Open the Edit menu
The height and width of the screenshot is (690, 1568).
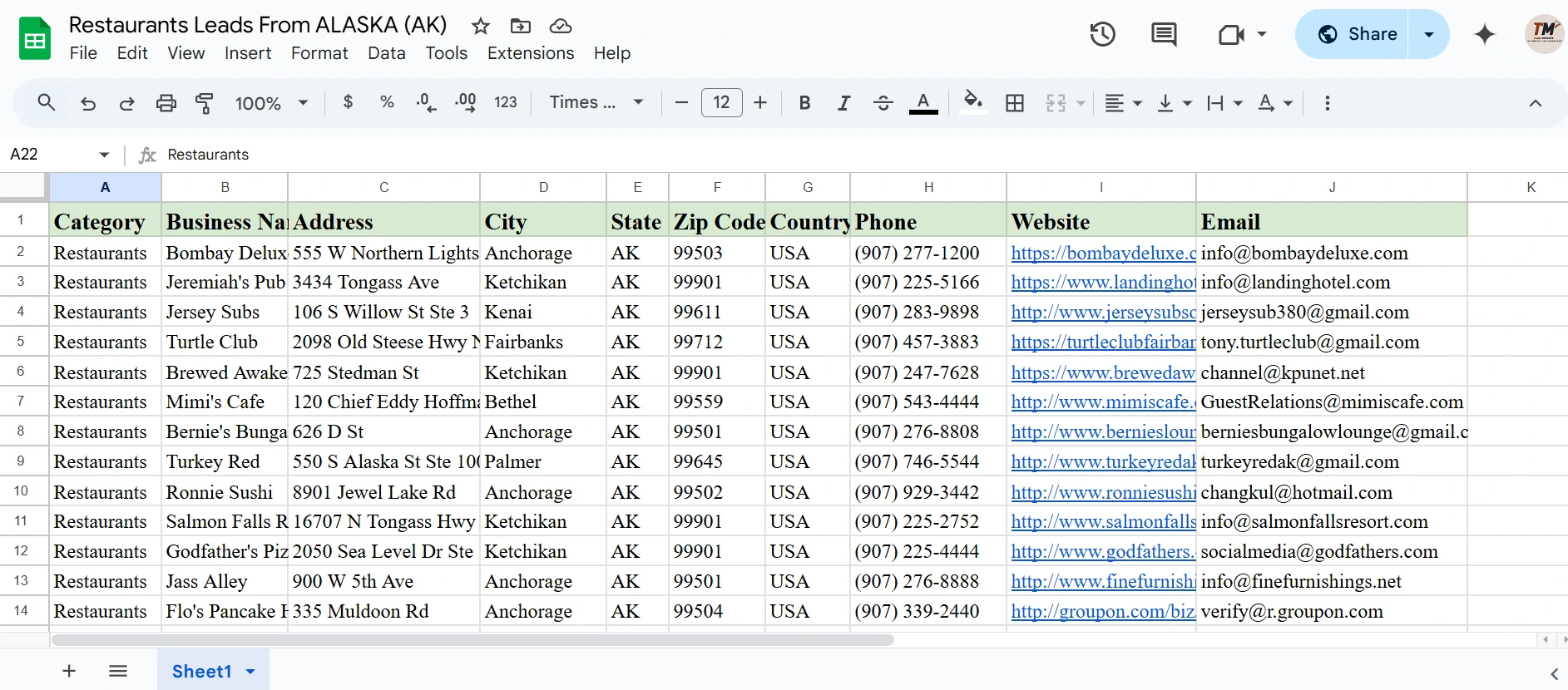[132, 53]
